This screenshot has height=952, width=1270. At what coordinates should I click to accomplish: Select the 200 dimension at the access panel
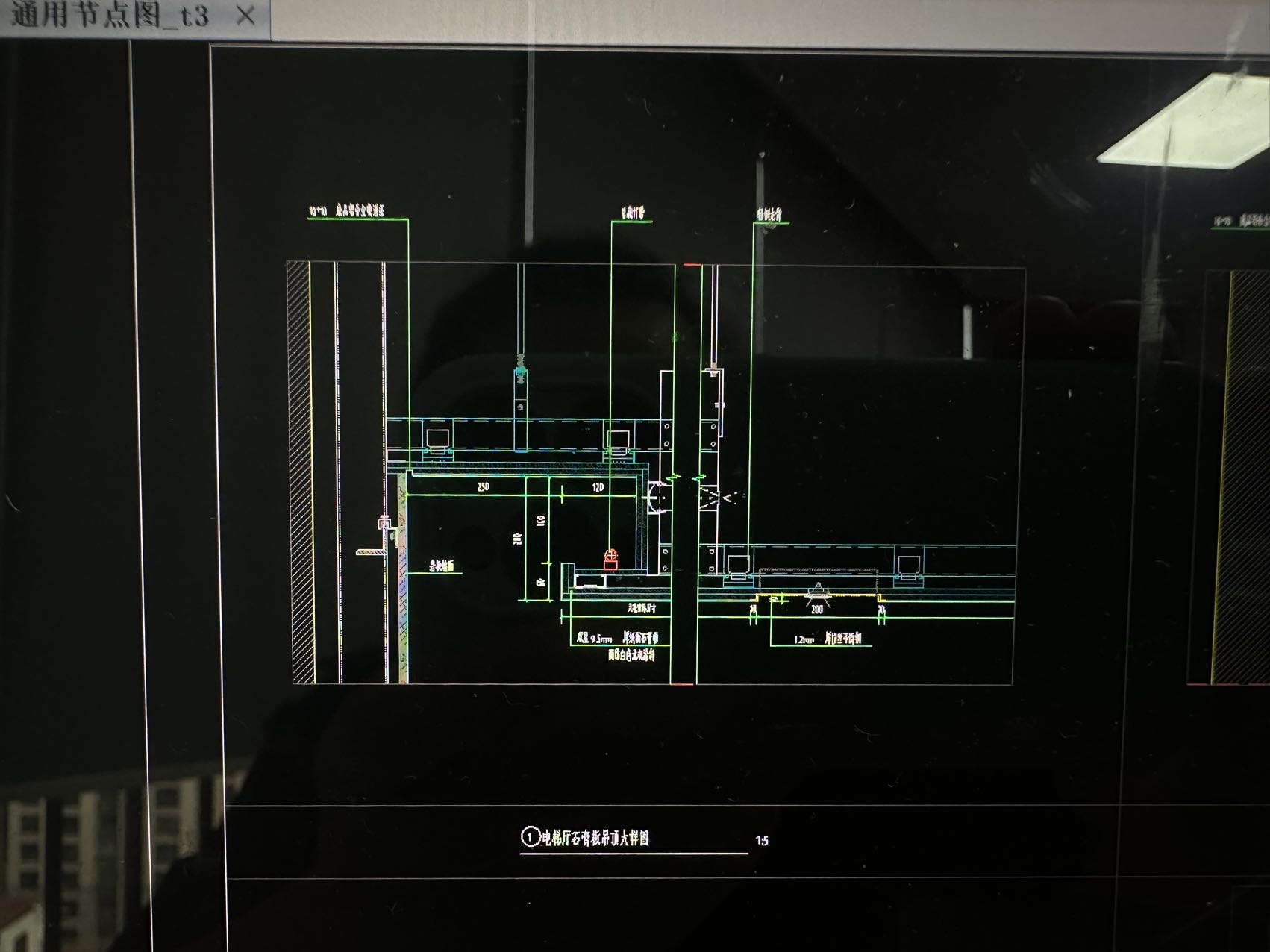point(817,610)
